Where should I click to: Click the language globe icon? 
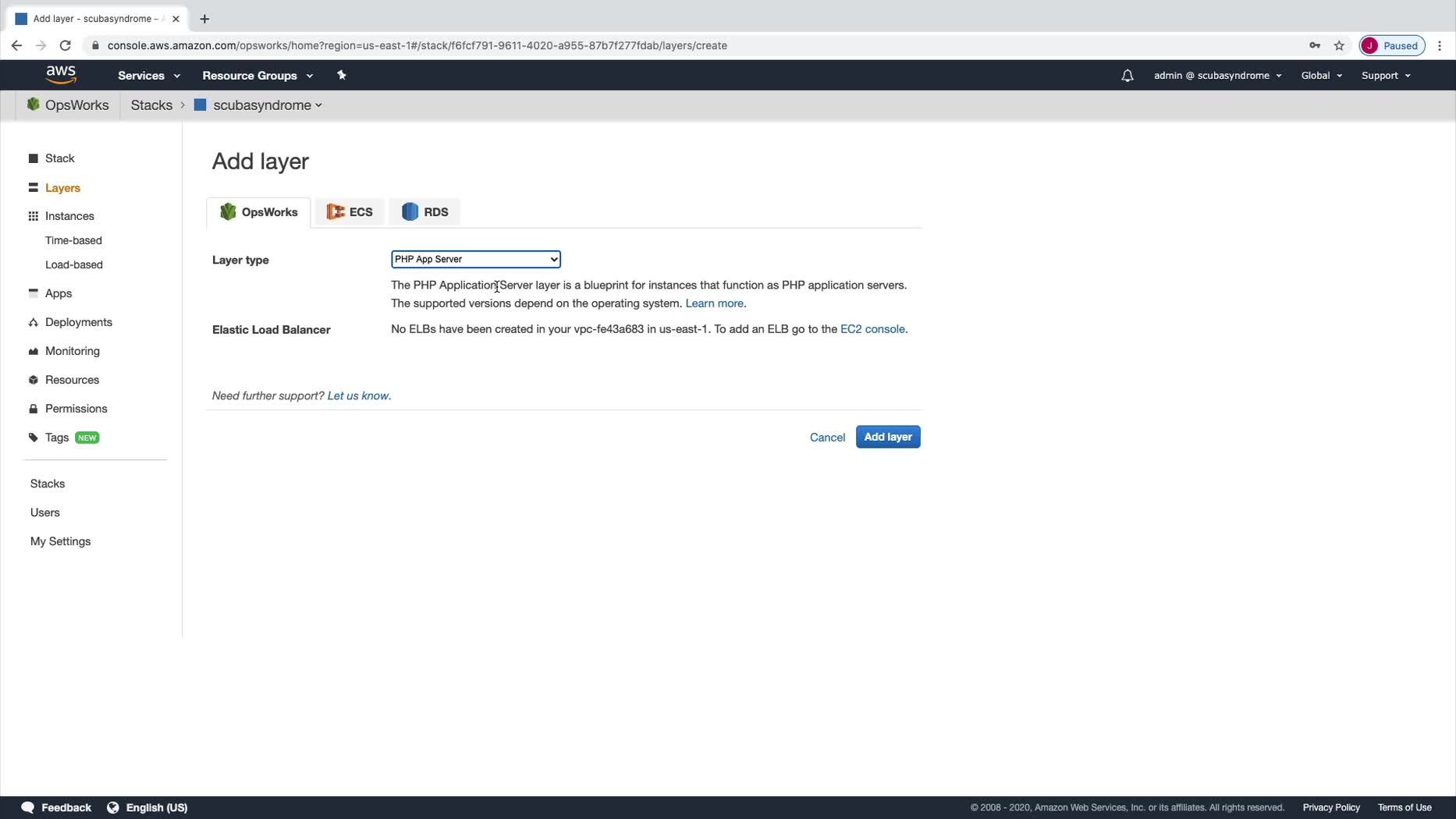pos(113,807)
